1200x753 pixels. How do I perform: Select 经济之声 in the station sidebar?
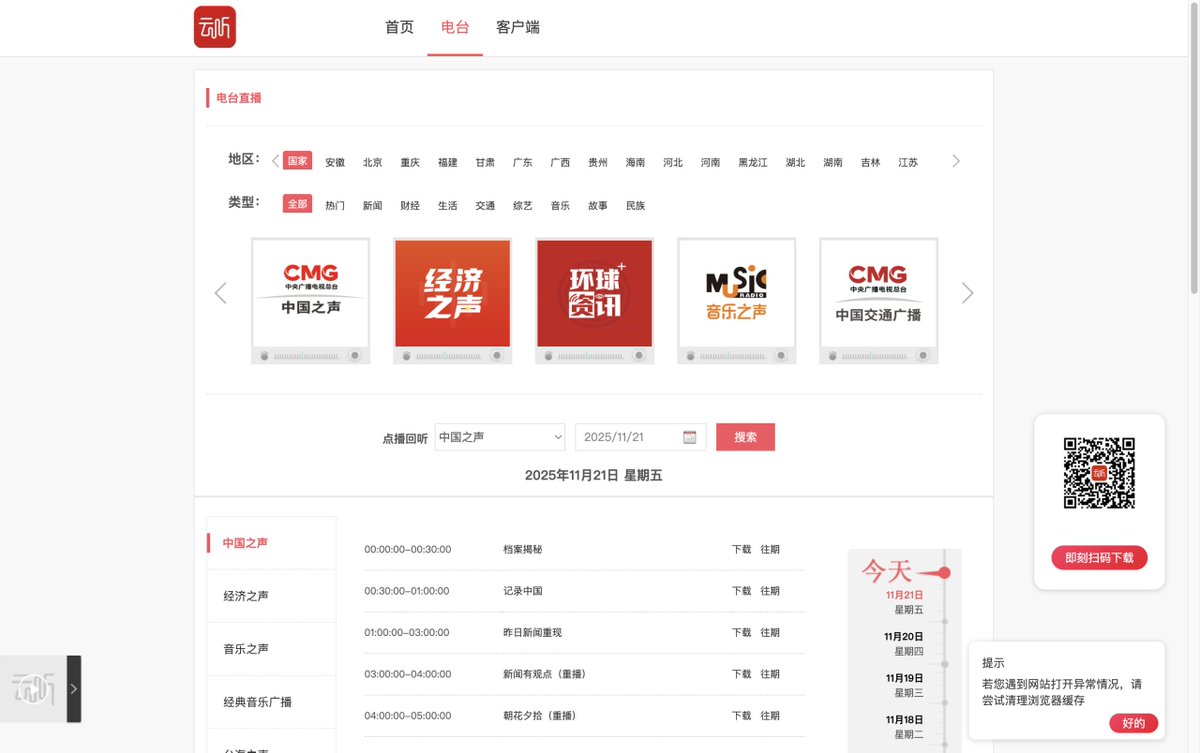click(271, 596)
